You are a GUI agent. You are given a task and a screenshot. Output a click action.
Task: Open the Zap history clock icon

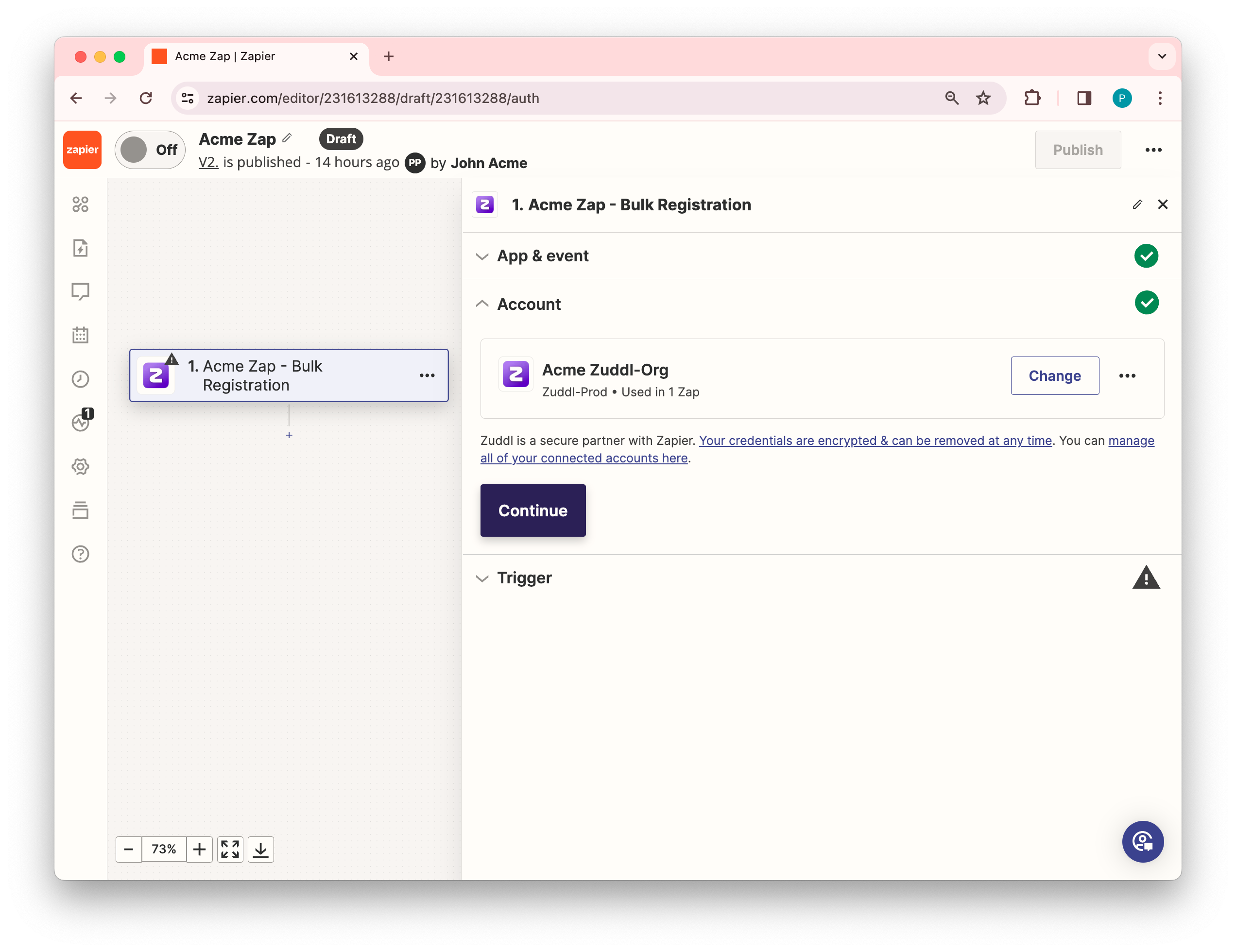click(x=80, y=379)
